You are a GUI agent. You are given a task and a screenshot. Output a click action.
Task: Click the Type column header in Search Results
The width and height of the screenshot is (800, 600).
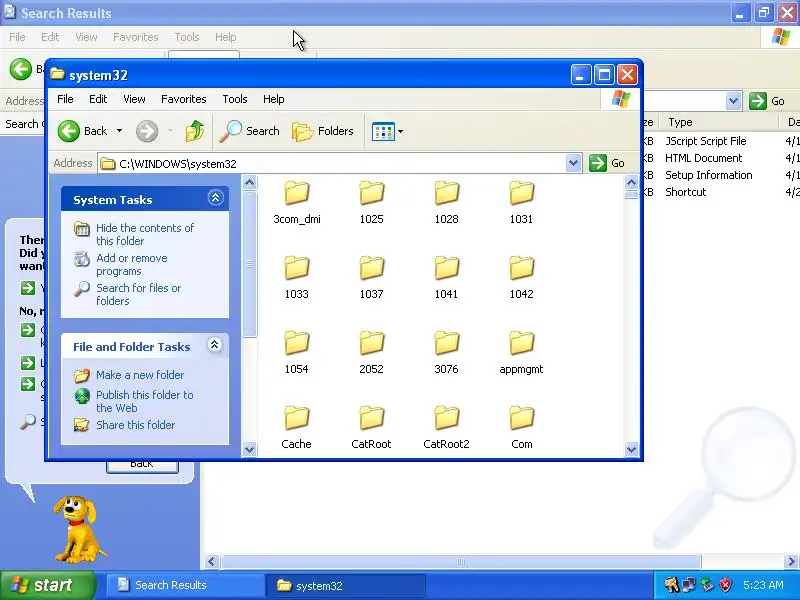tap(717, 122)
